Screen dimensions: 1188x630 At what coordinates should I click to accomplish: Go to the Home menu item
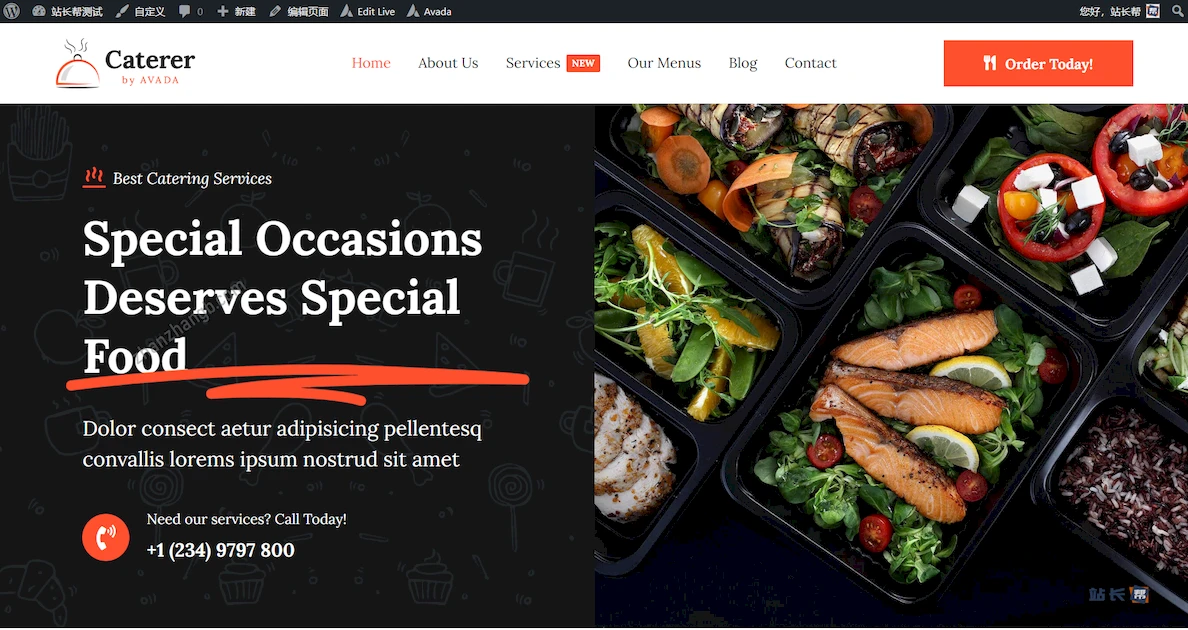(x=371, y=63)
